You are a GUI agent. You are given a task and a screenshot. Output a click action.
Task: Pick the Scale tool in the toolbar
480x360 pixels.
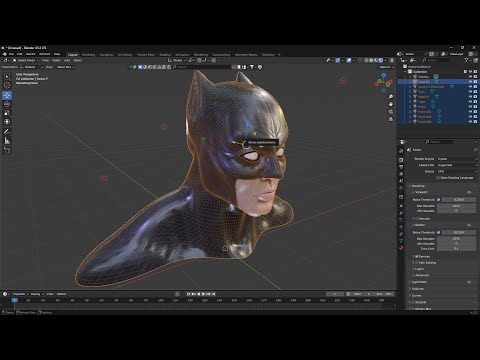click(x=7, y=113)
